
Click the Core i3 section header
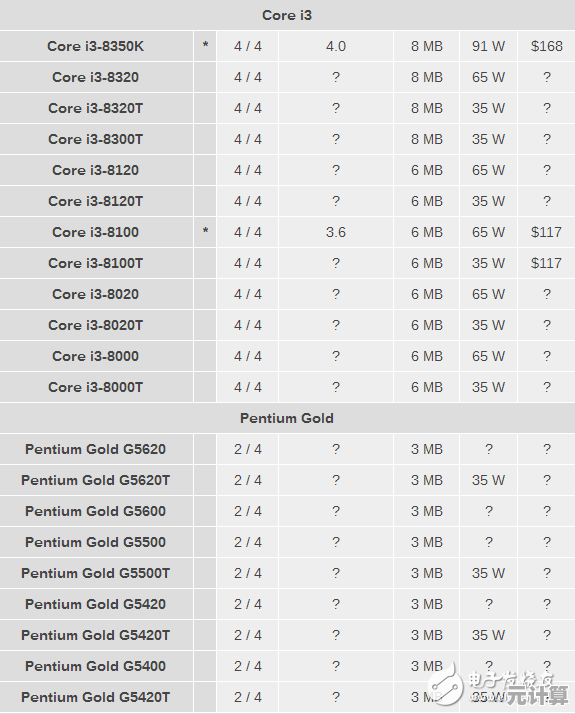287,15
